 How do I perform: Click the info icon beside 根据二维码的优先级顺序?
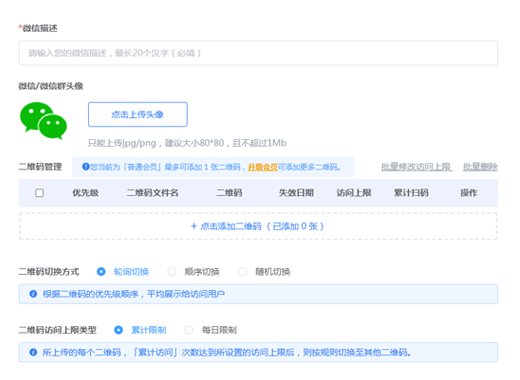point(33,294)
